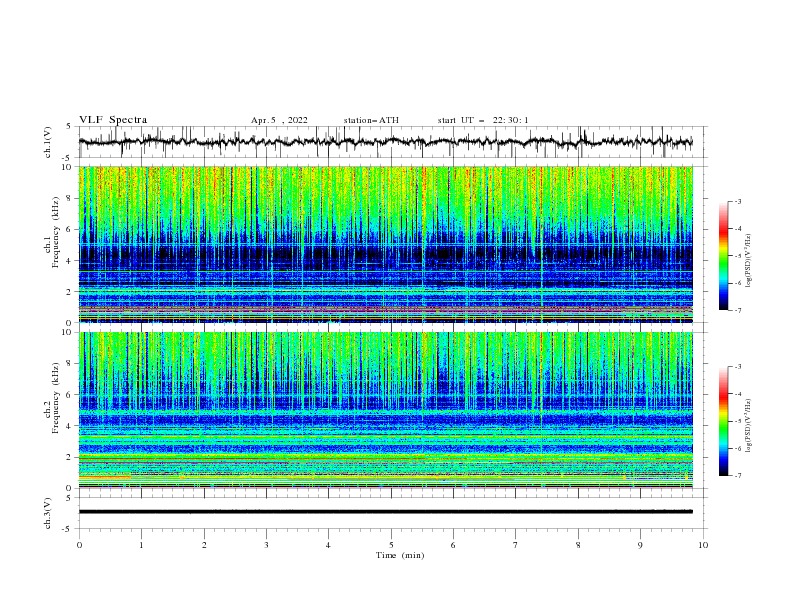Click the time axis tick label "0"
Viewport: 792px width, 612px height.
(x=79, y=545)
